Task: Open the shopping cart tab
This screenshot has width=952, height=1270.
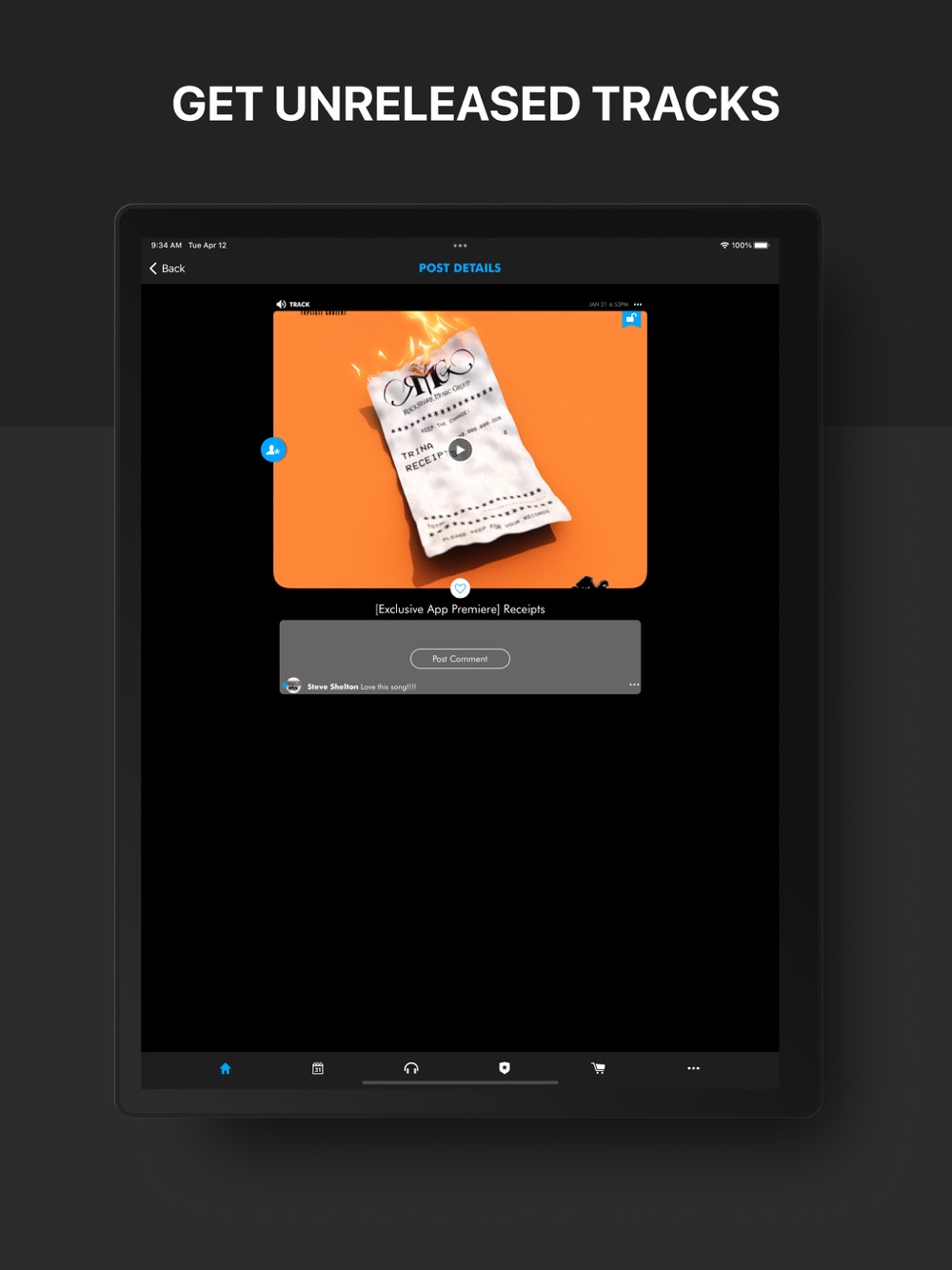Action: [598, 1068]
